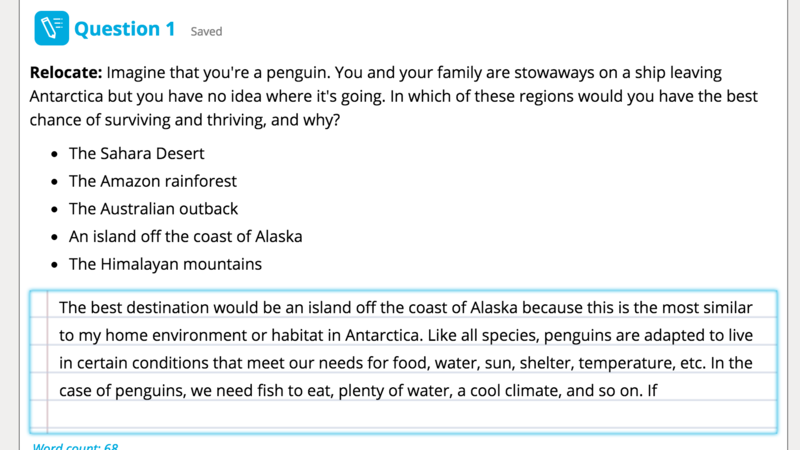Click the Saved status label
800x450 pixels.
(206, 31)
